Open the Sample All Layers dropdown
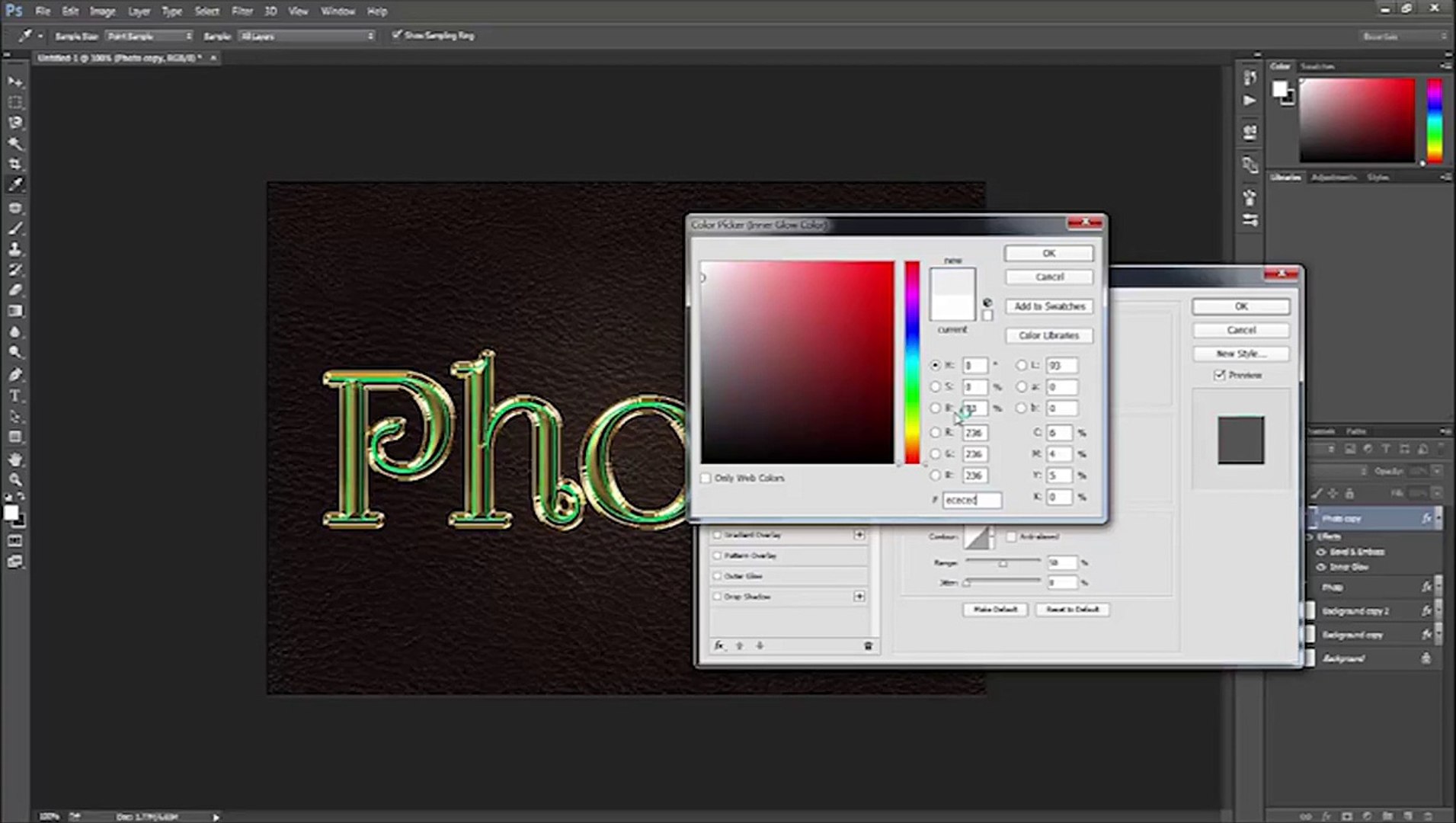1456x823 pixels. pyautogui.click(x=306, y=36)
